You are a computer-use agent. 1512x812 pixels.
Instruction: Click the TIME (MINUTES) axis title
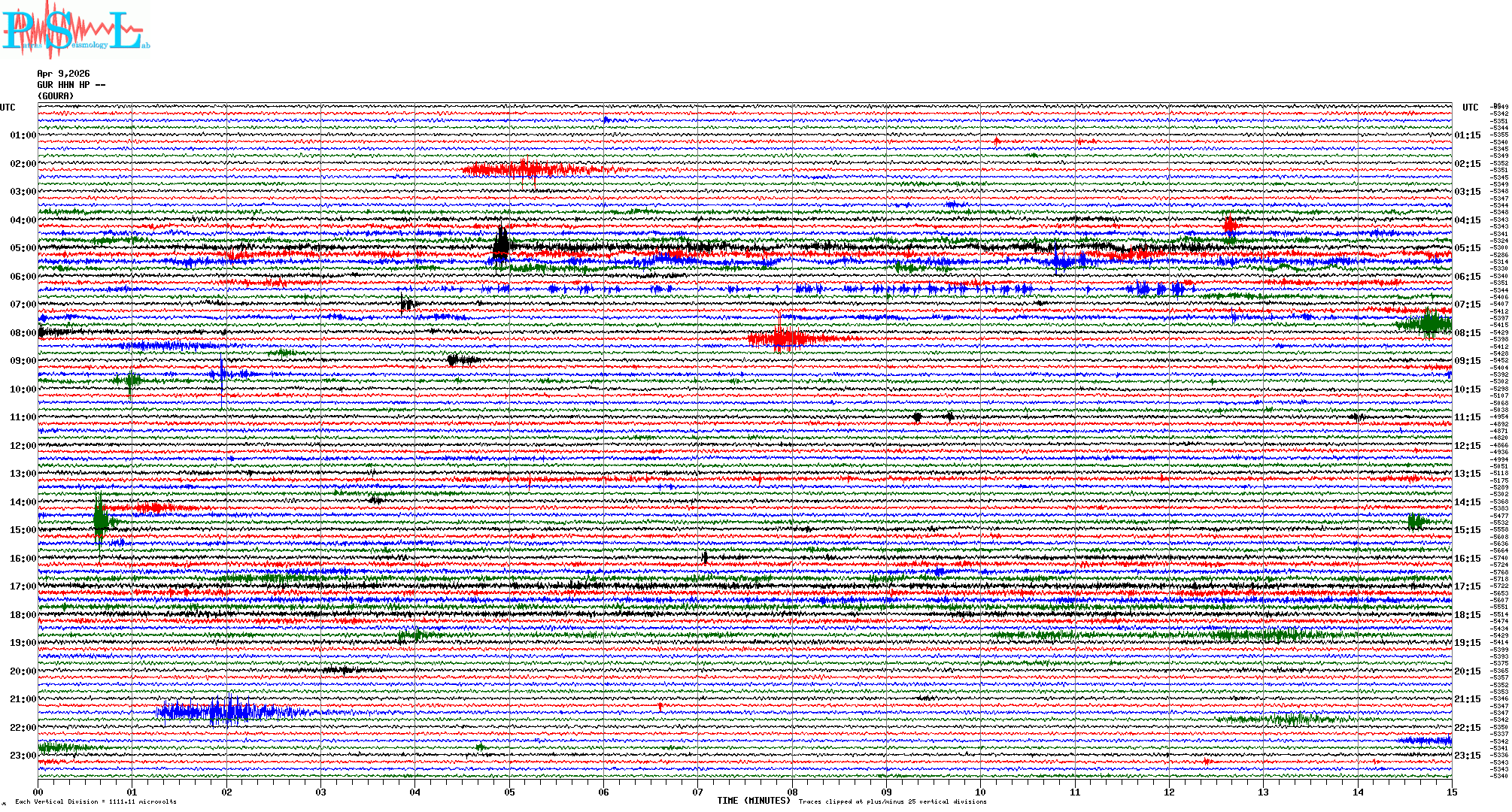754,801
